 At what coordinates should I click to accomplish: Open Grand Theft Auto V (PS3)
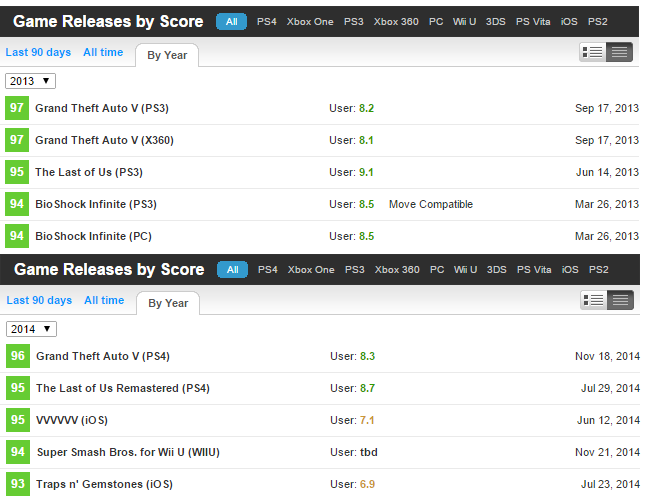coord(102,108)
